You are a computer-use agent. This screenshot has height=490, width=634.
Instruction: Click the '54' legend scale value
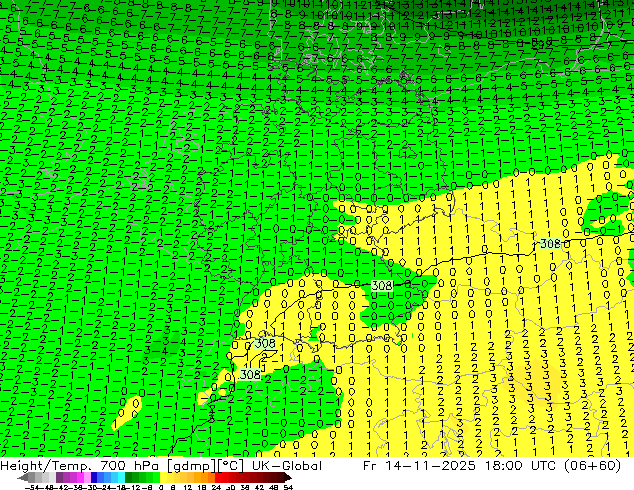coord(288,487)
